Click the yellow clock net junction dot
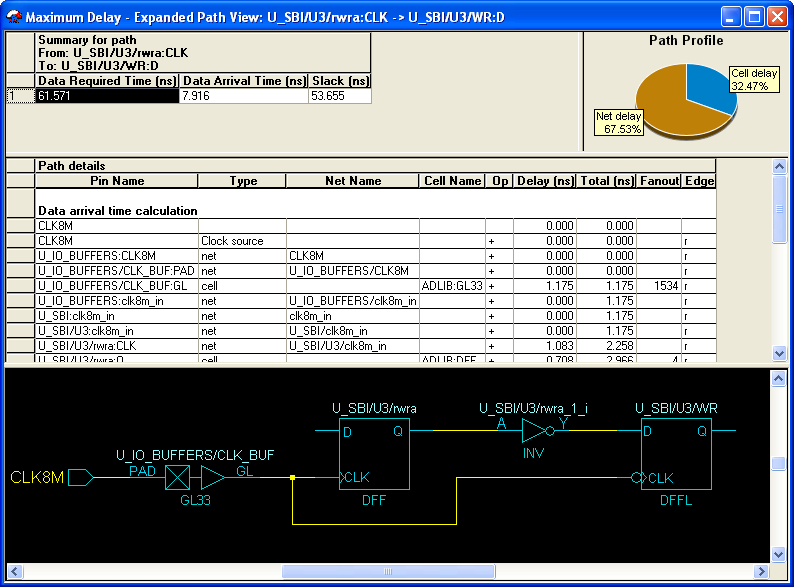This screenshot has width=794, height=587. pos(293,478)
